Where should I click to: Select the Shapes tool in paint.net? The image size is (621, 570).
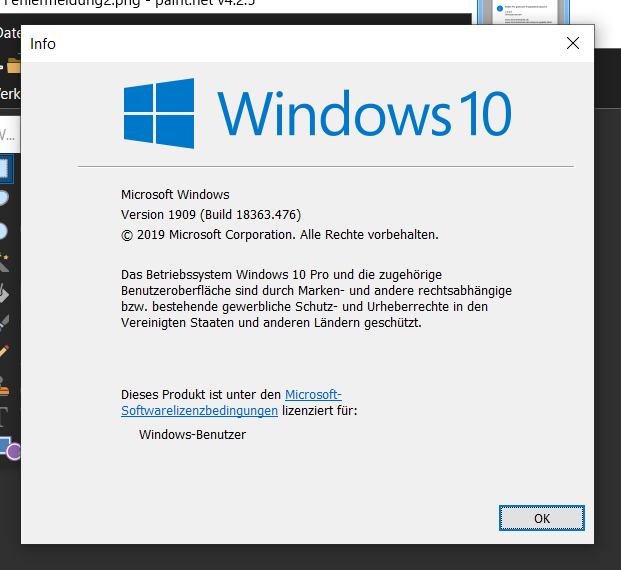pyautogui.click(x=10, y=448)
